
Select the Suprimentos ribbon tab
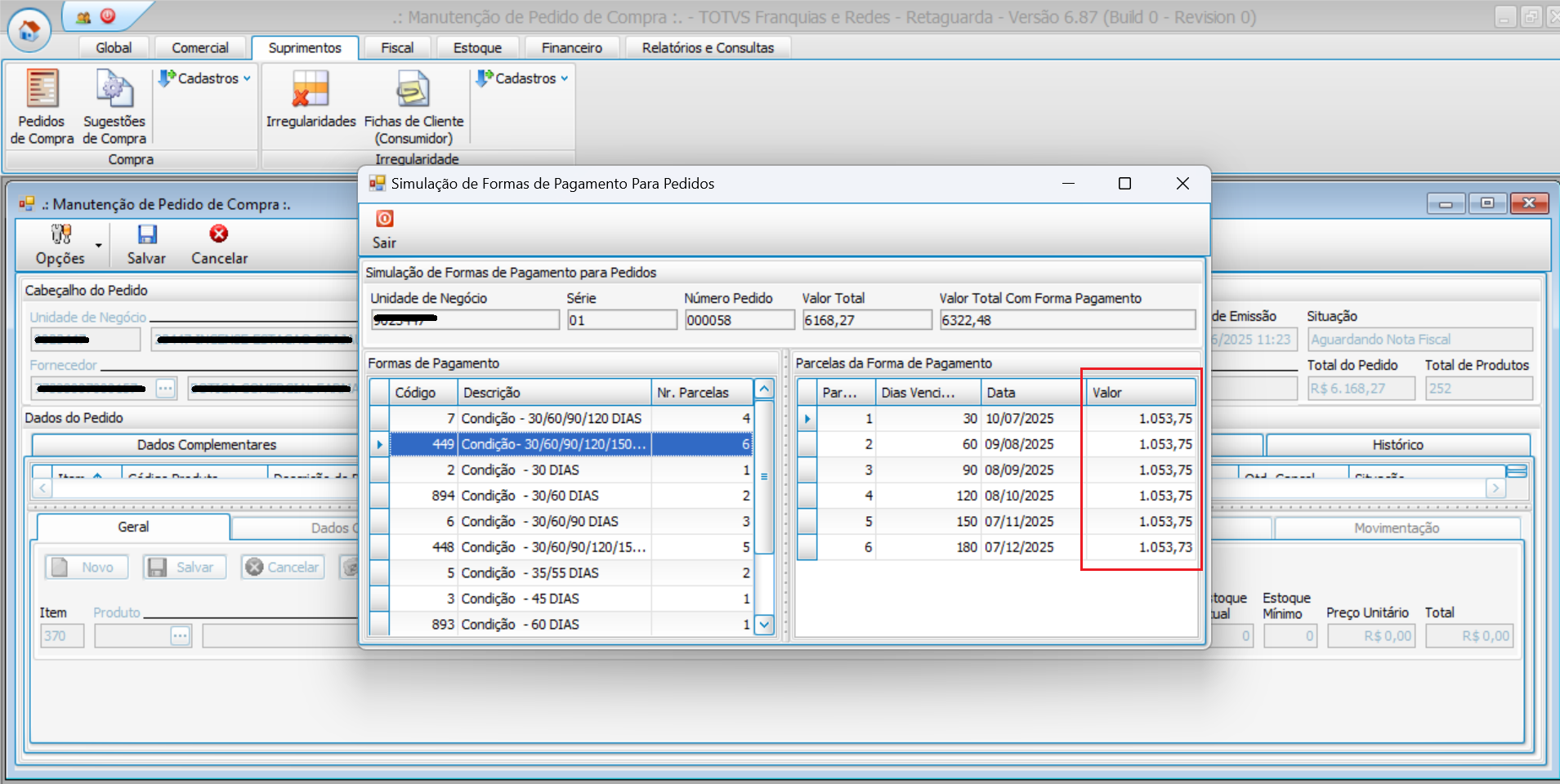[x=305, y=48]
